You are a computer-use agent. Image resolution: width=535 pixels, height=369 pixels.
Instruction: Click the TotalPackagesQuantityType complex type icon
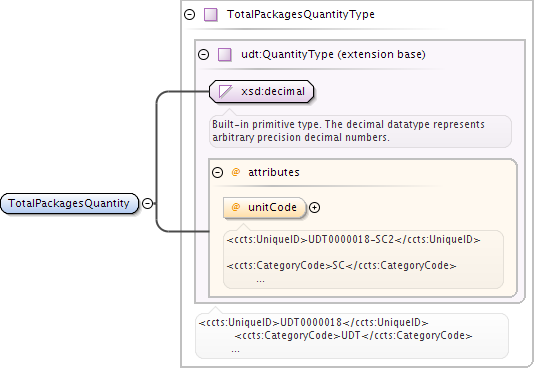click(211, 15)
